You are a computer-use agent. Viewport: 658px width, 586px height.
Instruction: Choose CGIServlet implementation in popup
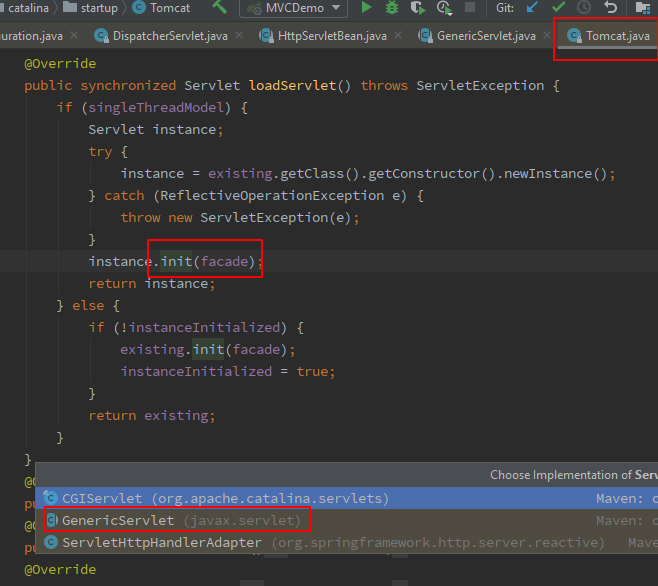pyautogui.click(x=347, y=498)
